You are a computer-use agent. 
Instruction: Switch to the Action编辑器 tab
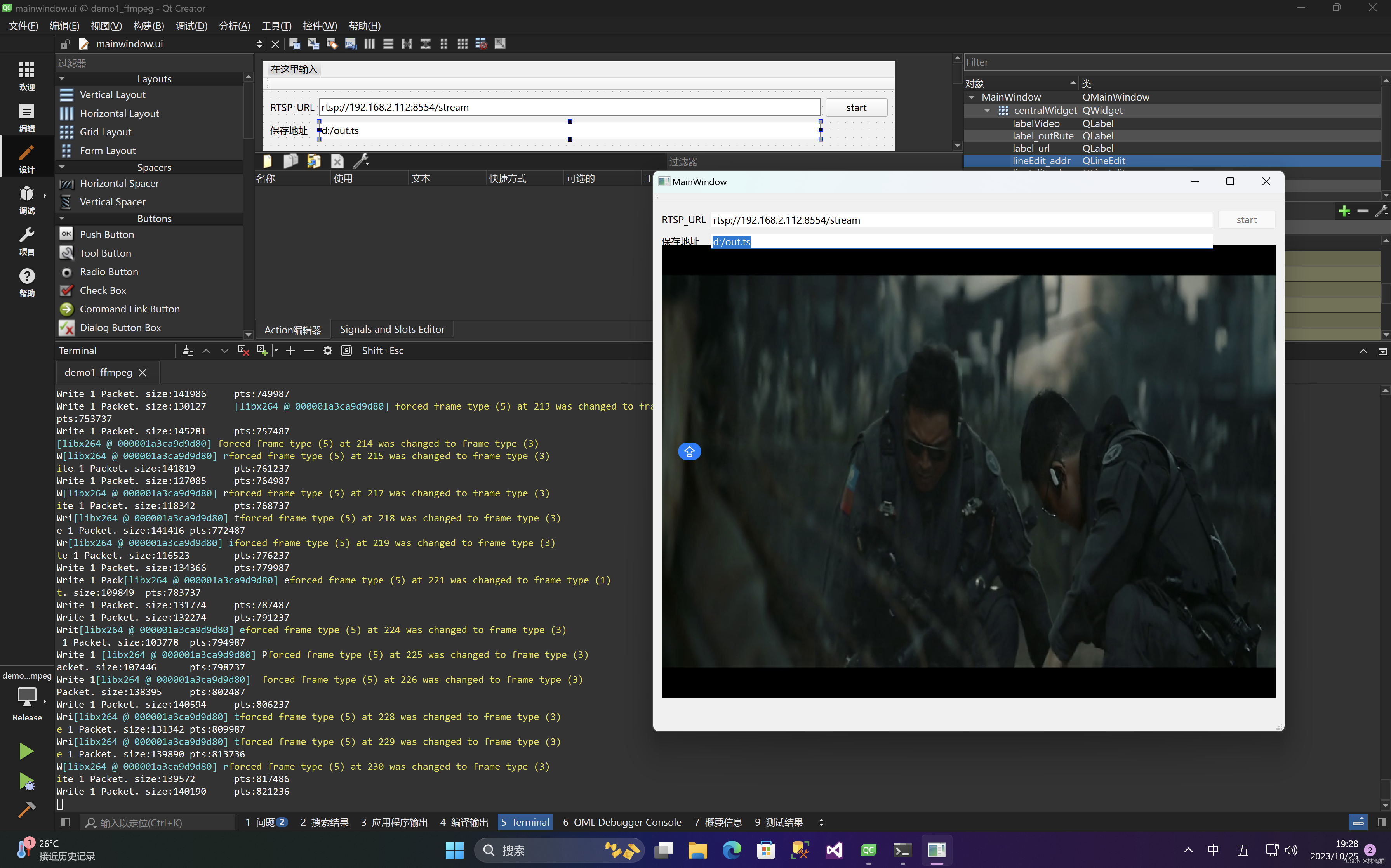click(x=292, y=330)
